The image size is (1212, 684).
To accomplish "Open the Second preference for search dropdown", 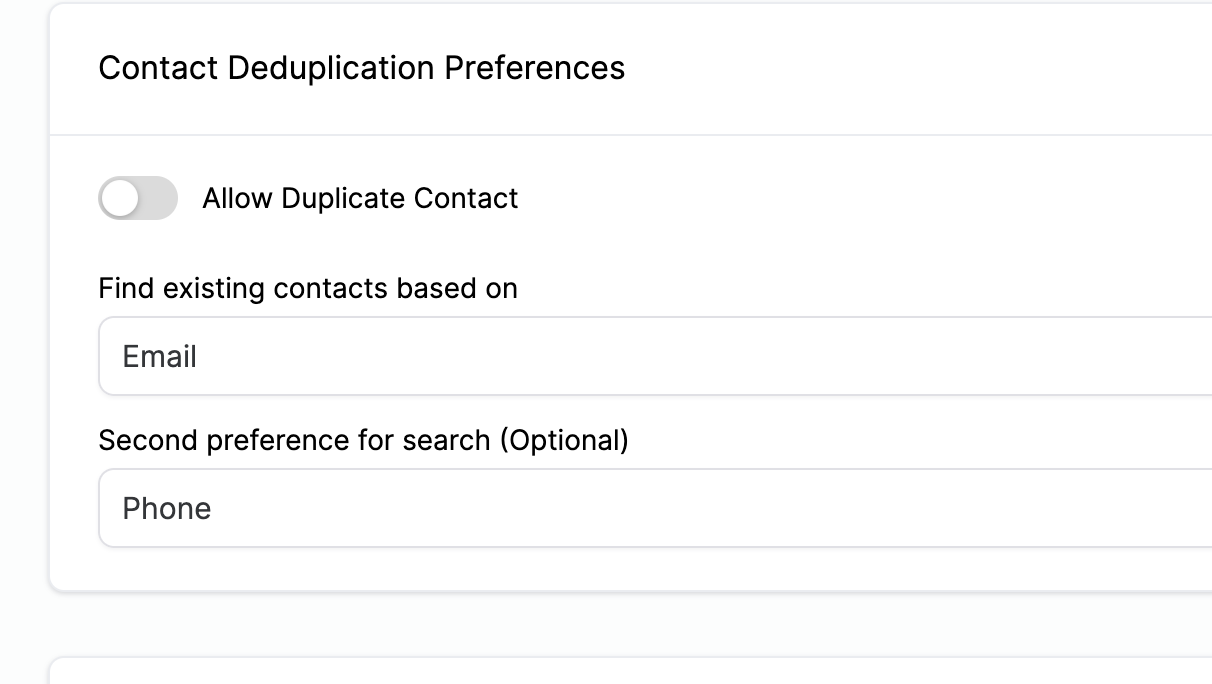I will point(655,508).
